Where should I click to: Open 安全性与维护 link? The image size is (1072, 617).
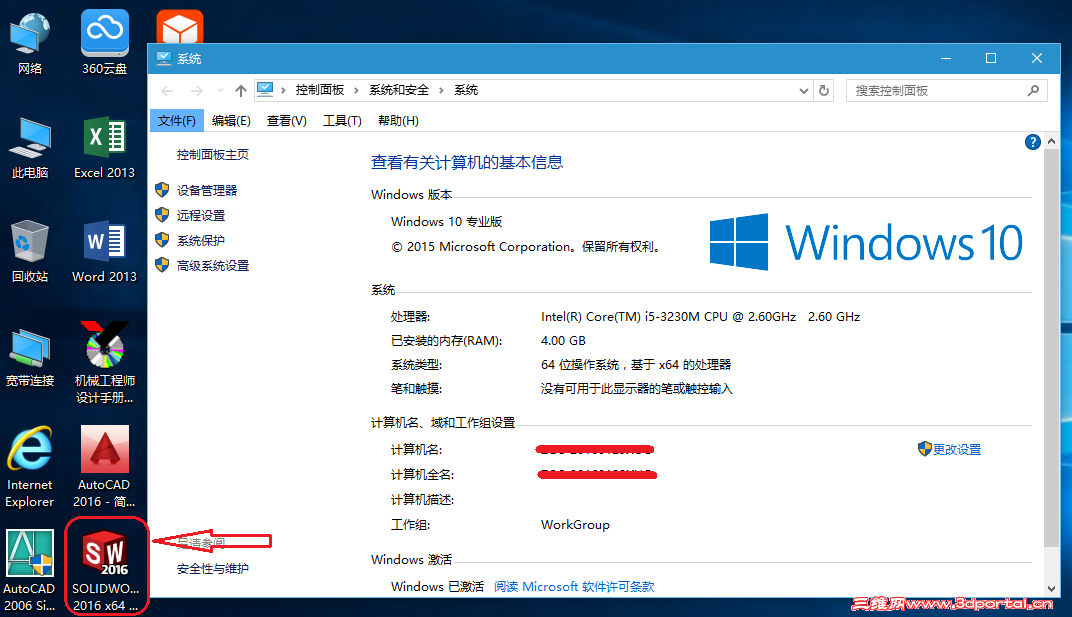click(213, 568)
